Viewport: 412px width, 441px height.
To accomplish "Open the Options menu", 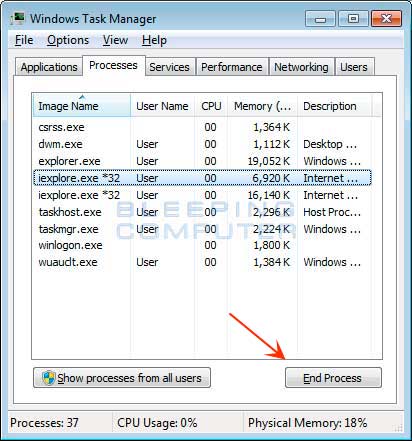I will click(x=68, y=40).
